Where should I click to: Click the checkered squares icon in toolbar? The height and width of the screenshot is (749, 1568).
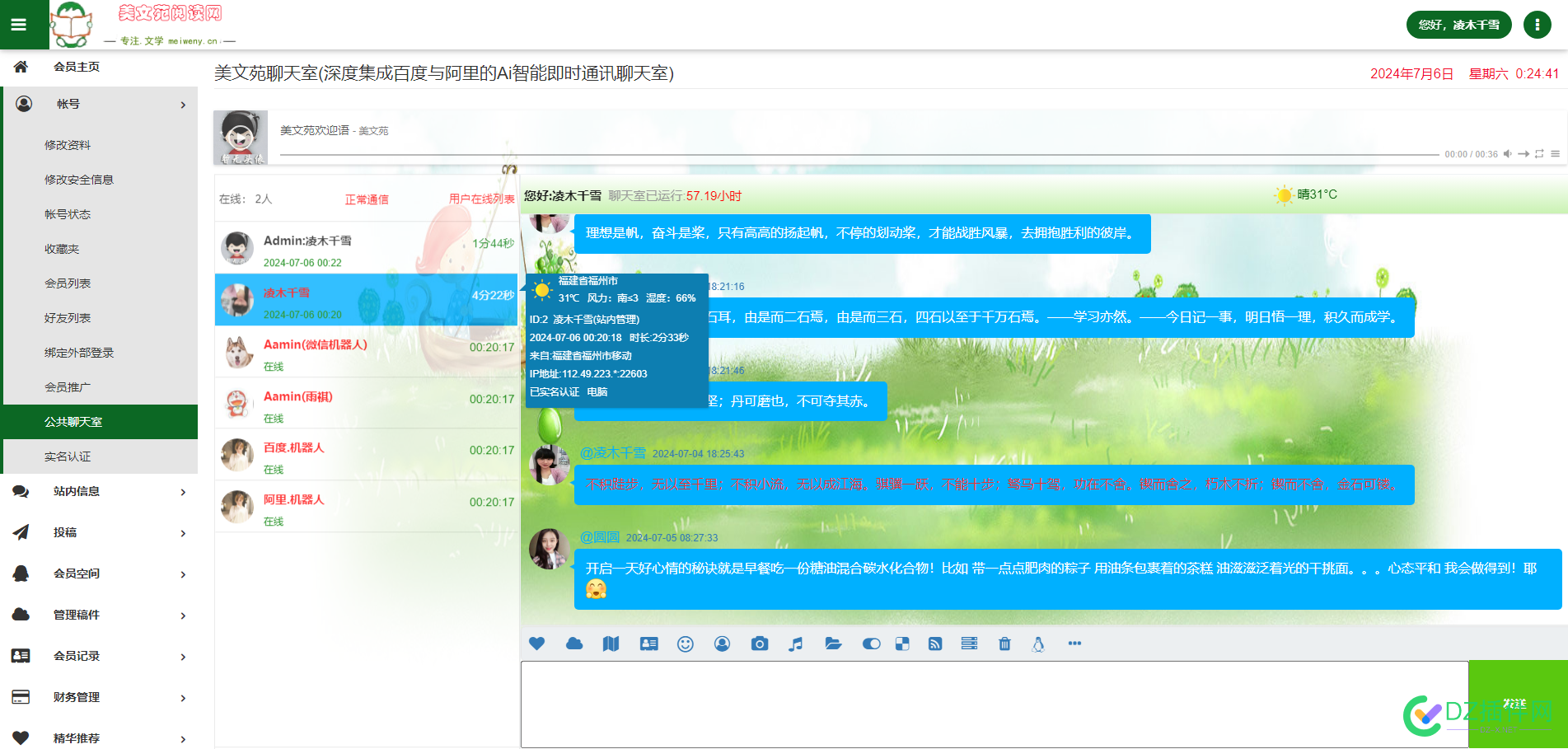click(x=902, y=644)
